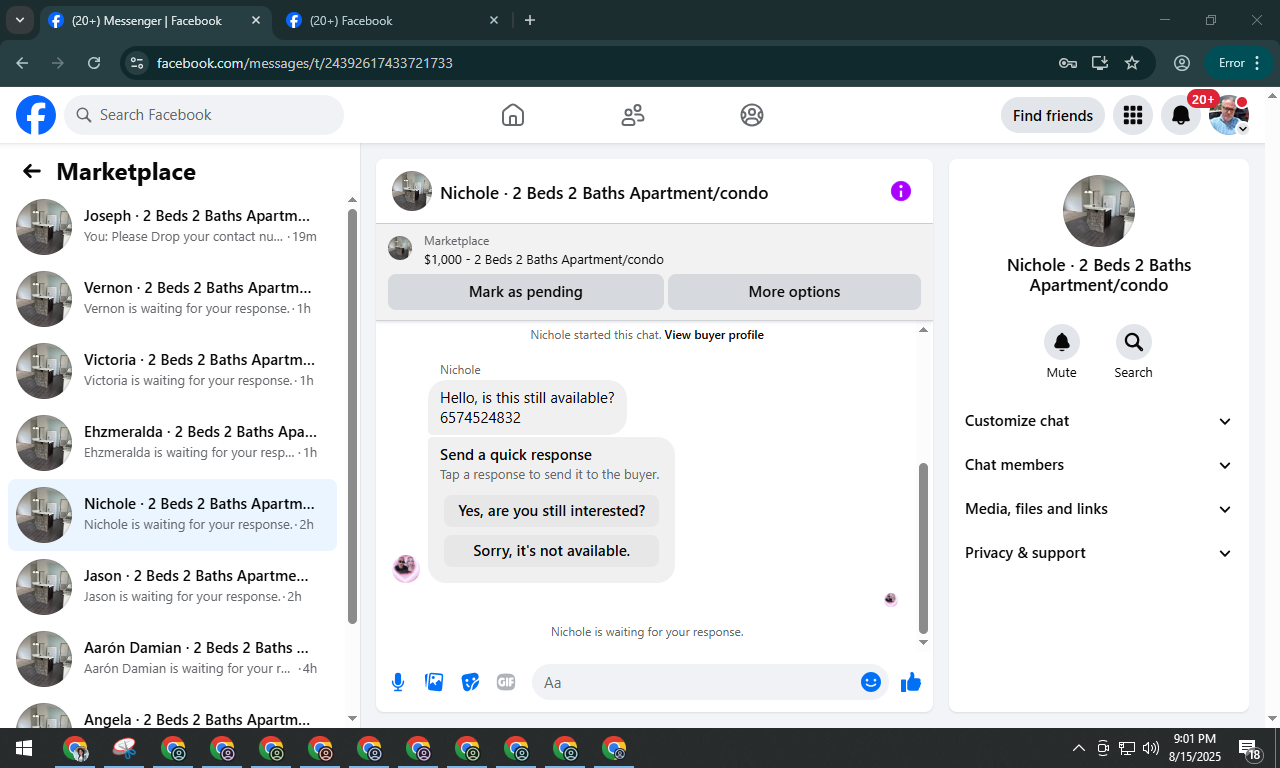Click the clock showing 9:01 PM
Viewport: 1280px width, 768px height.
coord(1195,739)
